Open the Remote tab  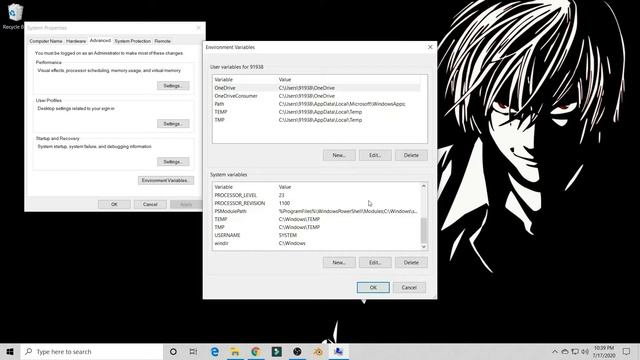point(162,41)
